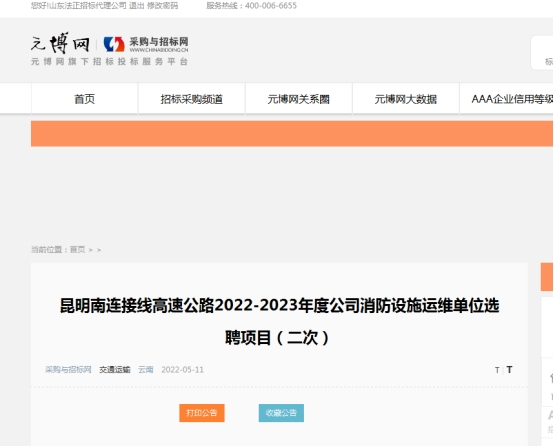Click the 首页 breadcrumb link
This screenshot has height=447, width=554.
click(77, 250)
